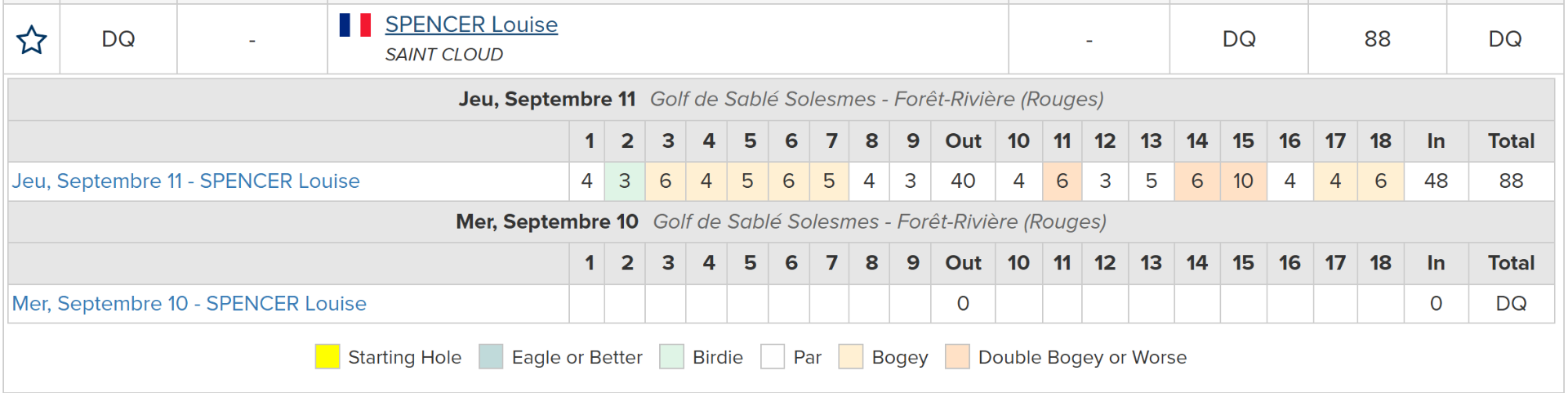Open SPENCER Louise player link
The width and height of the screenshot is (1568, 393).
coord(471,25)
